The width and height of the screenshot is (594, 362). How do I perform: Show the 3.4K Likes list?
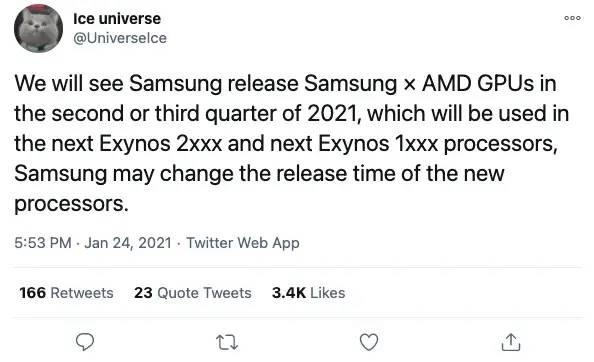pyautogui.click(x=308, y=293)
